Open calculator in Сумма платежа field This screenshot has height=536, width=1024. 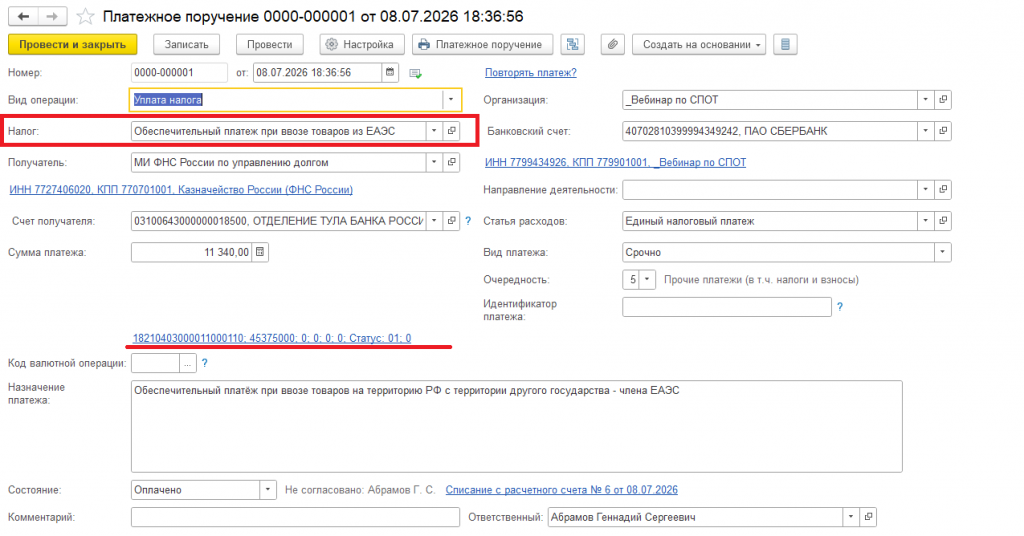pyautogui.click(x=260, y=252)
